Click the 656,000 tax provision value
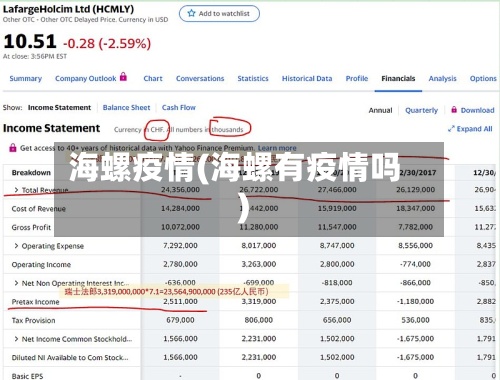This screenshot has width=500, height=380. point(337,320)
